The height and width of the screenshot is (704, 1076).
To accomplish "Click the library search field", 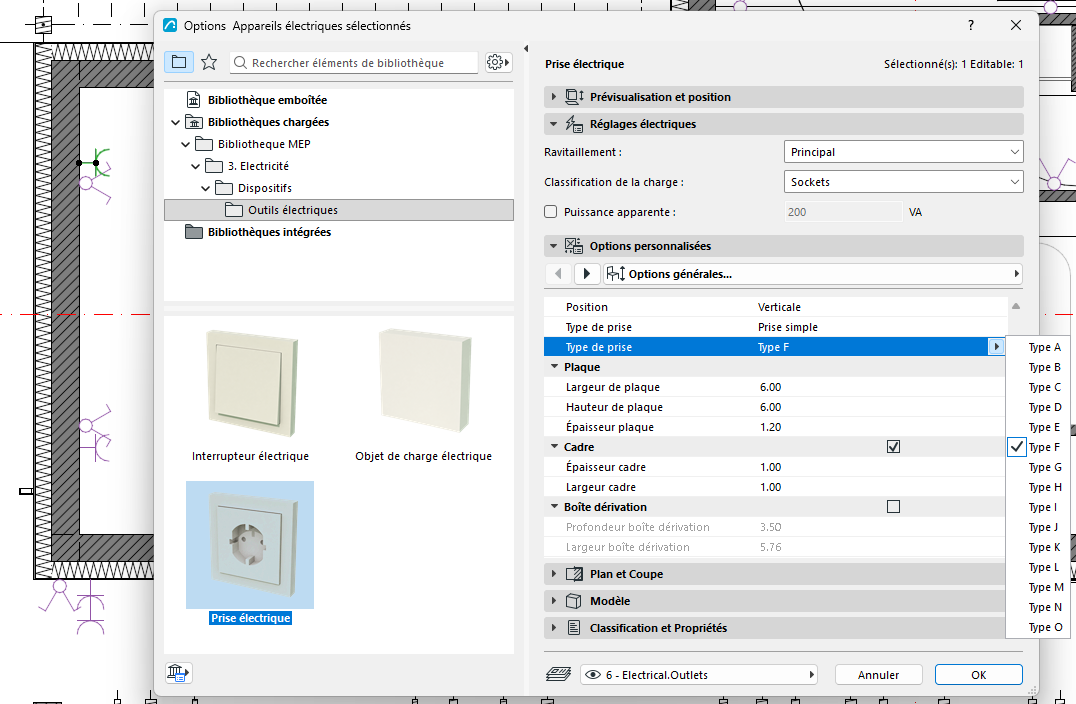I will pyautogui.click(x=353, y=62).
